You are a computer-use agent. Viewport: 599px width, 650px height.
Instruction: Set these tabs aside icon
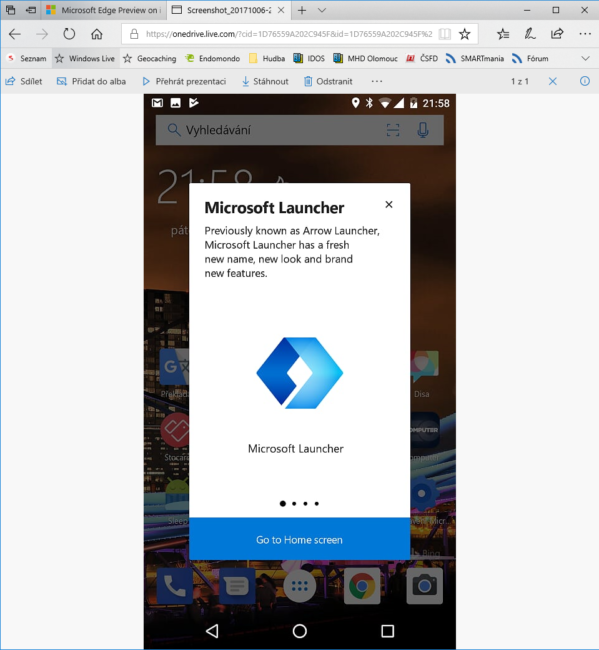point(31,10)
